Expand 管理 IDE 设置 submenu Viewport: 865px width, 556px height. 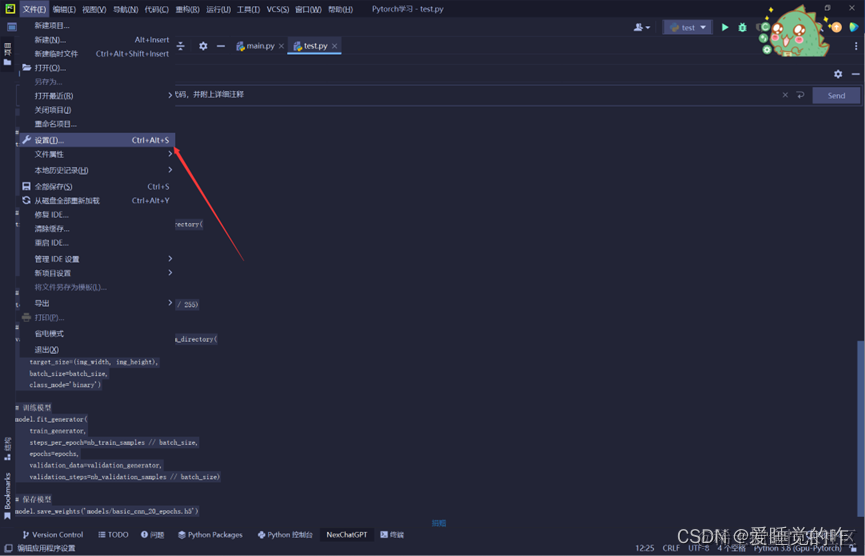click(x=97, y=259)
